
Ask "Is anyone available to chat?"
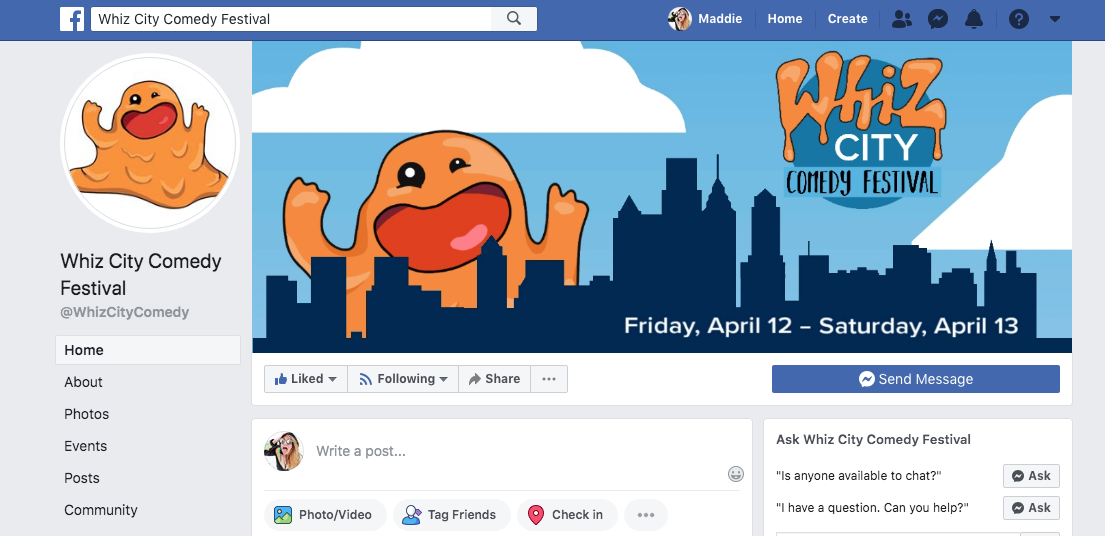1031,476
